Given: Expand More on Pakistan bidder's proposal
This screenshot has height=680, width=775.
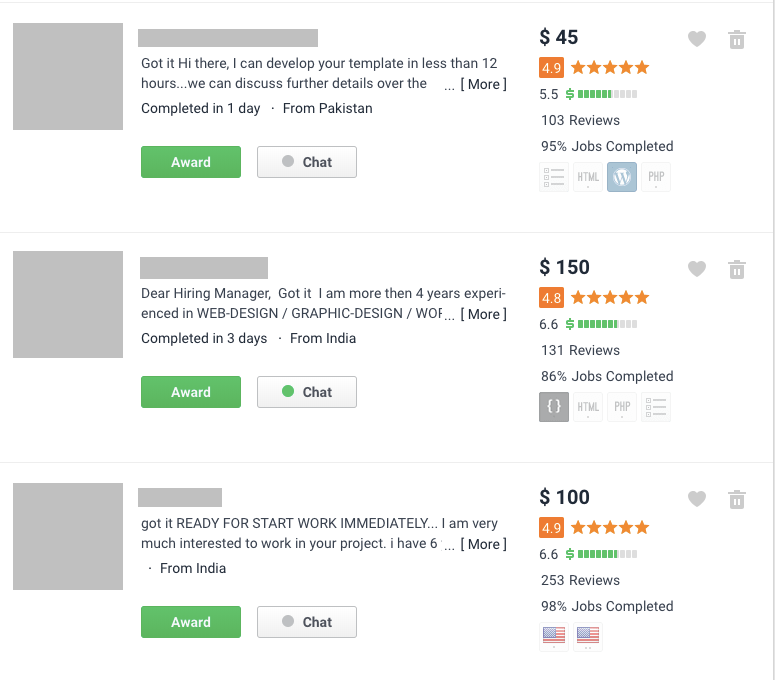Looking at the screenshot, I should pyautogui.click(x=483, y=84).
